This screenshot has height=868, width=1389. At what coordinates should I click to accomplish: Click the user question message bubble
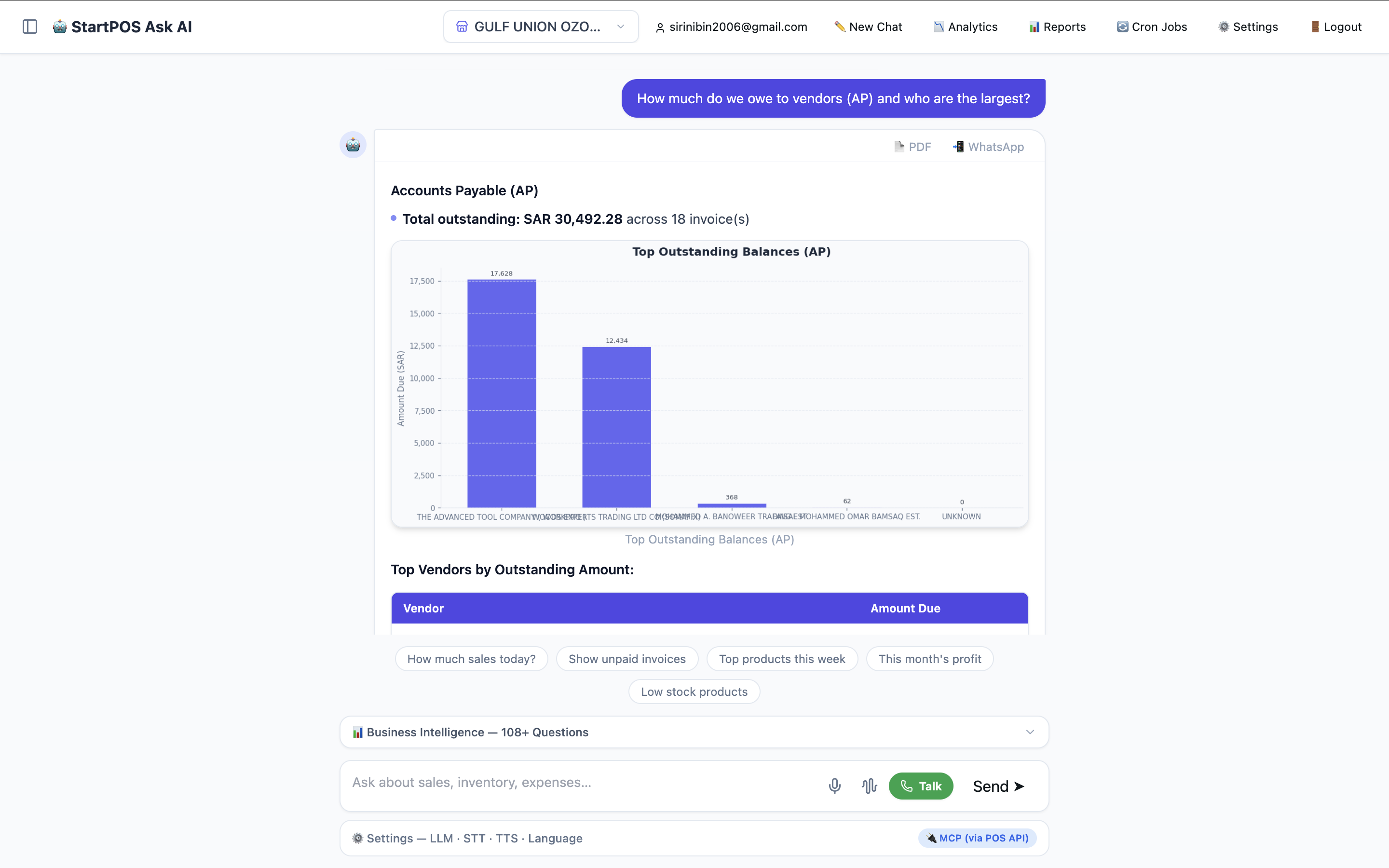(833, 98)
